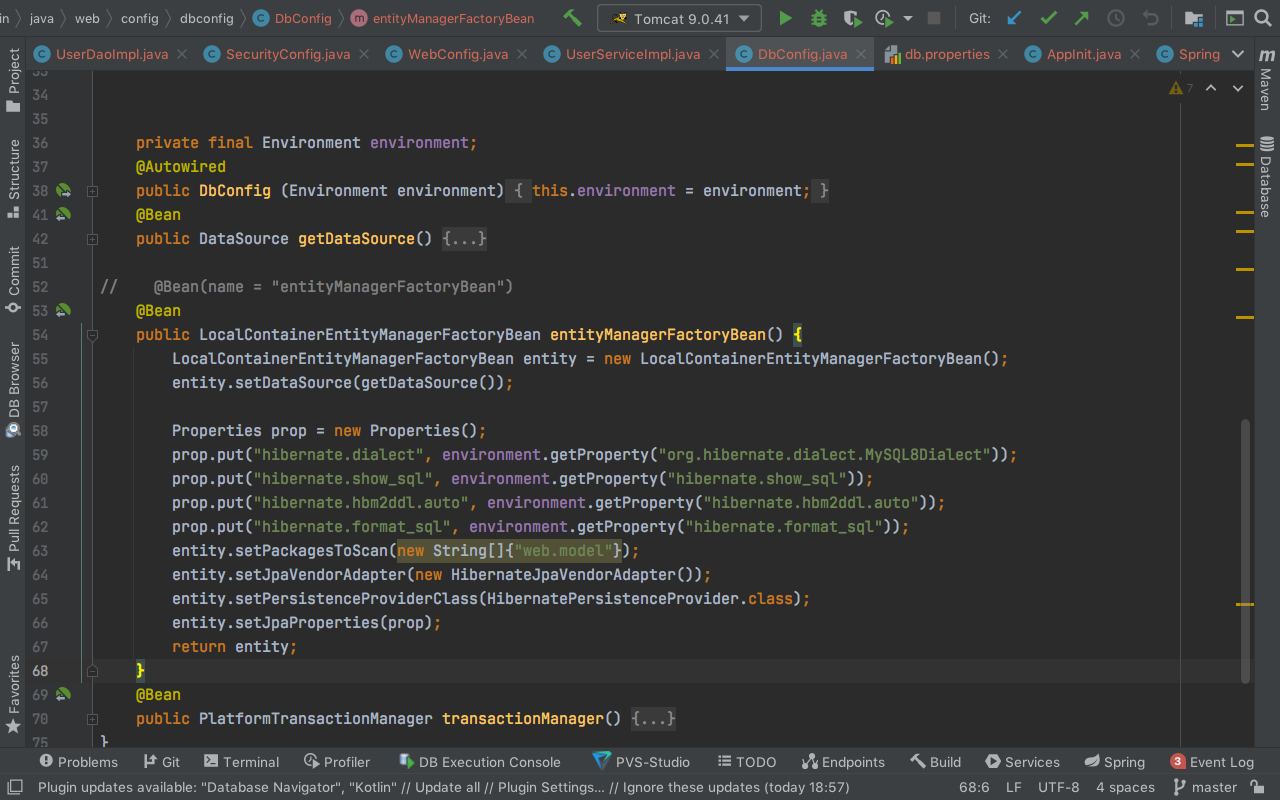Show hidden editor tabs chevron
Screen dimensions: 1280x800
[x=1238, y=54]
